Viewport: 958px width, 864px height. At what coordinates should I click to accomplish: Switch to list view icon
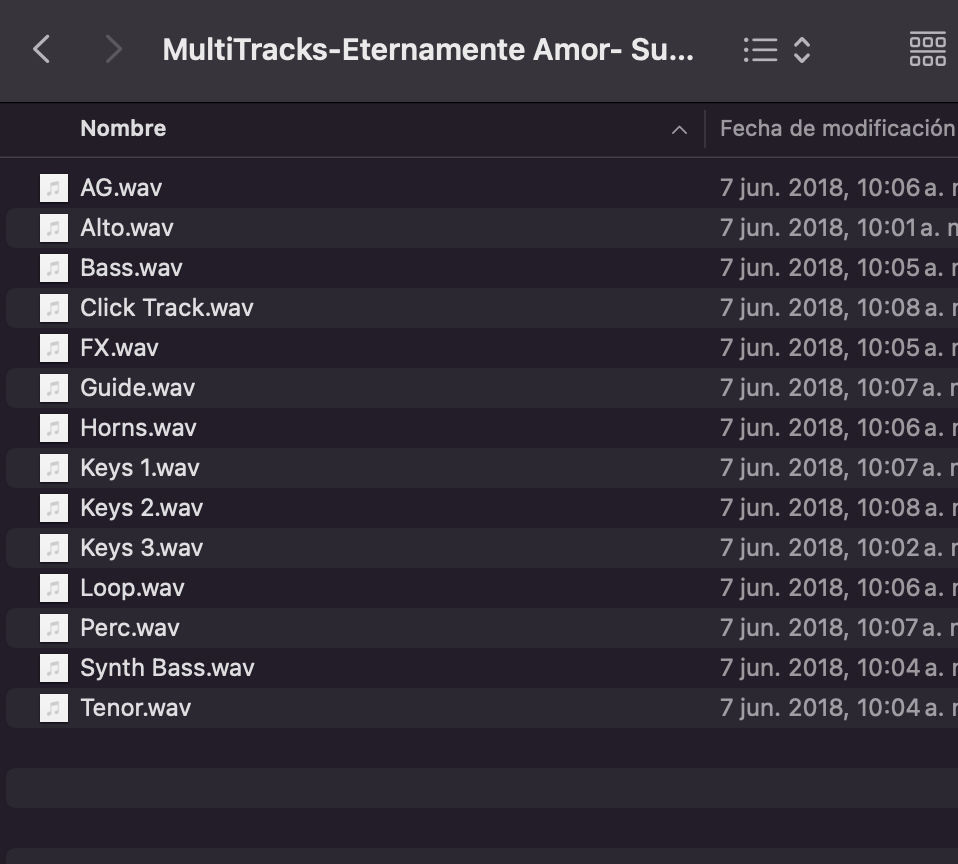click(x=760, y=49)
